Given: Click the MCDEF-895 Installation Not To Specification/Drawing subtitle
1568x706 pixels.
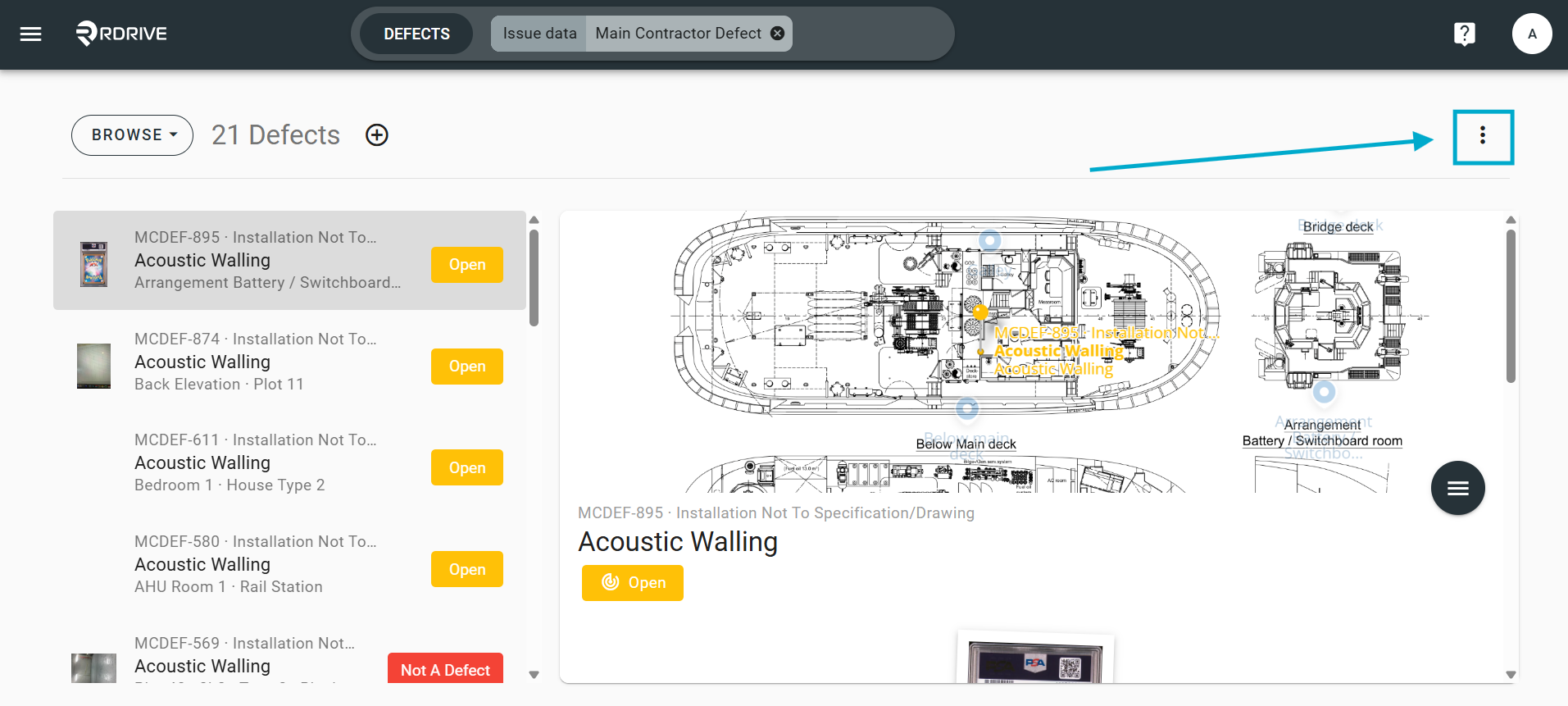Looking at the screenshot, I should point(776,513).
